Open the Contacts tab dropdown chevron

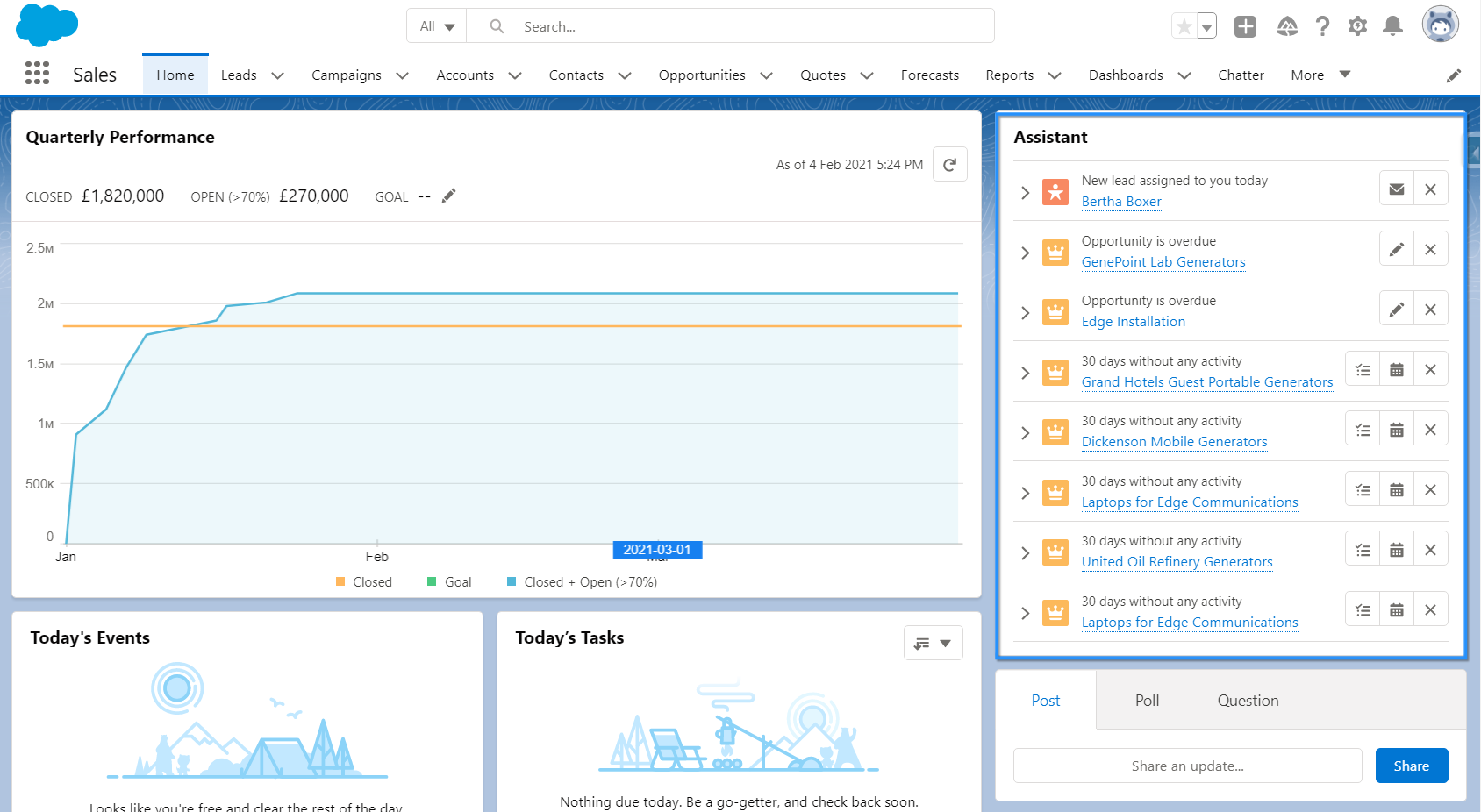625,75
